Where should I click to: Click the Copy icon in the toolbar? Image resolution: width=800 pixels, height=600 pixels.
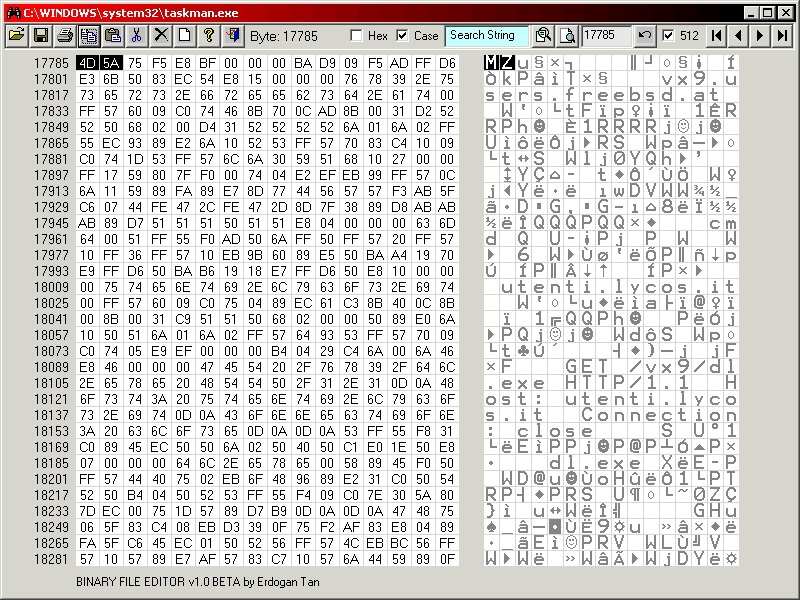pos(88,35)
